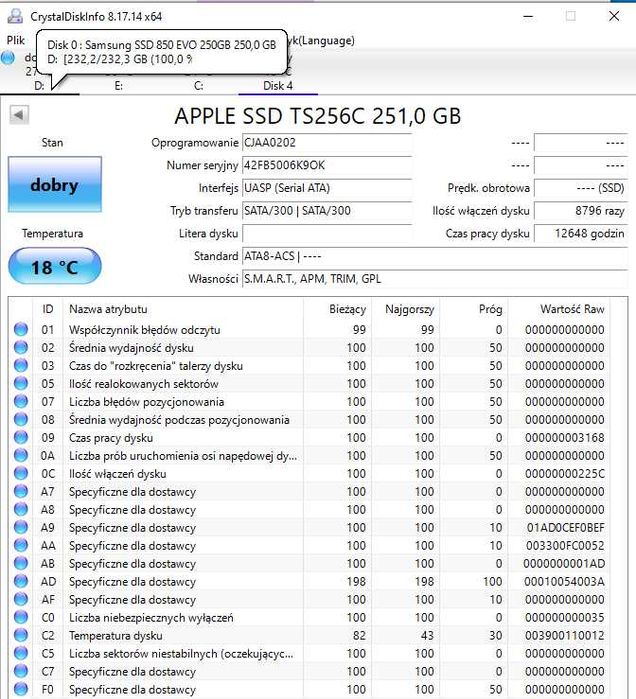The width and height of the screenshot is (636, 699).
Task: Click the ID column header
Action: pos(48,309)
